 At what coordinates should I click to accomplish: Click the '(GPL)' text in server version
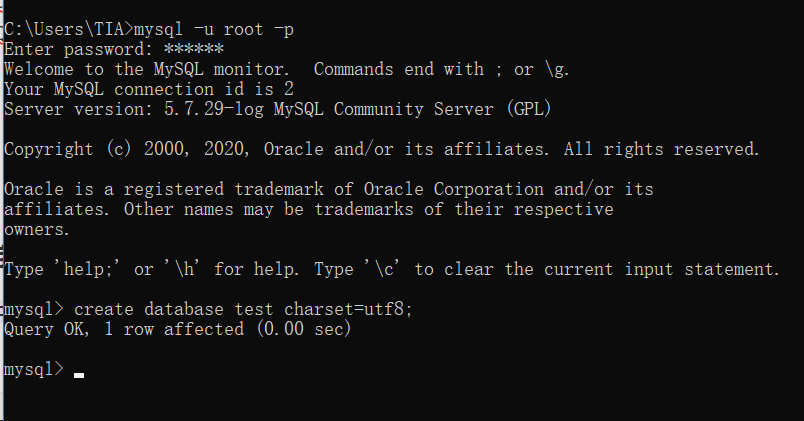[529, 109]
